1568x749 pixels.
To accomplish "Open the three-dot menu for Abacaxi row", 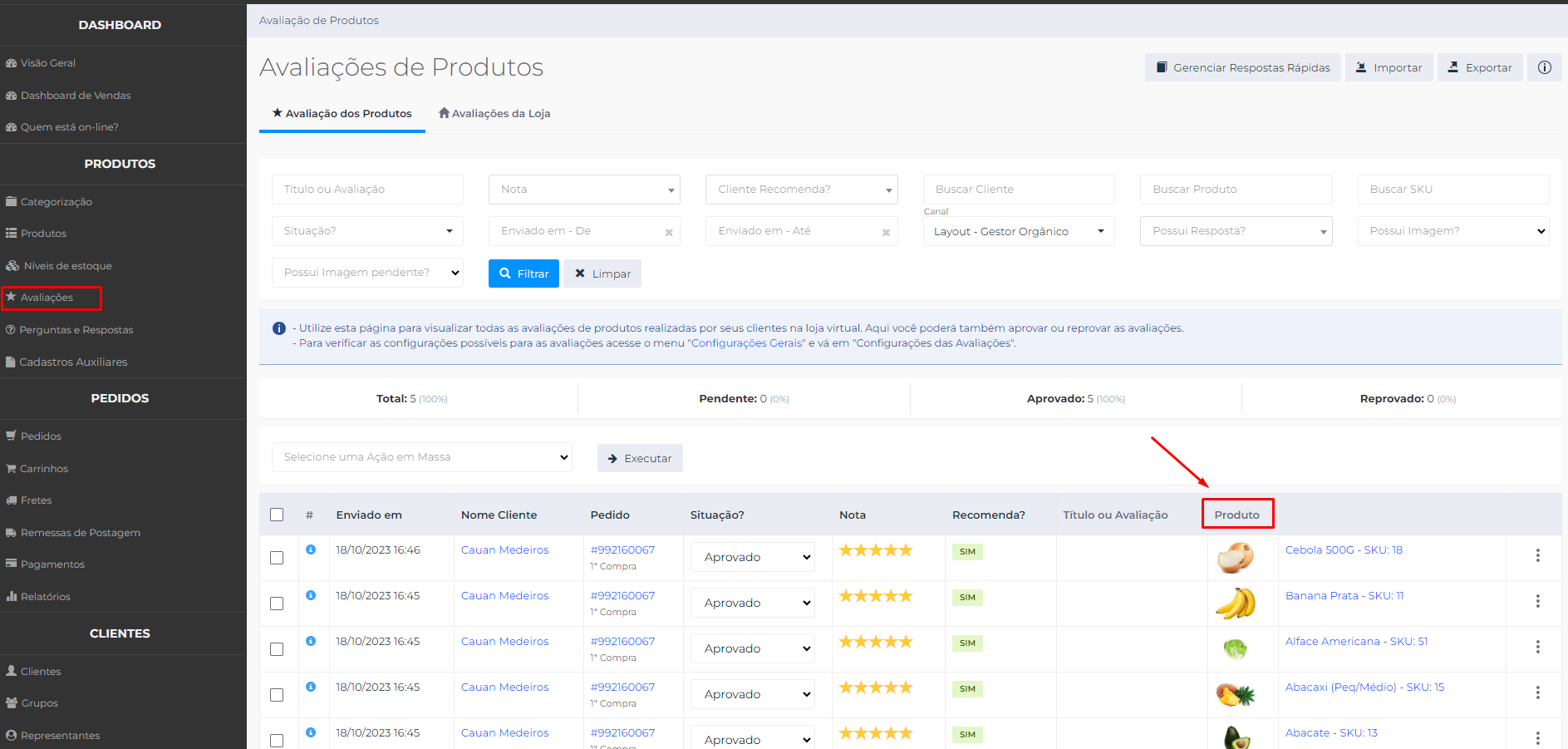I will 1537,692.
